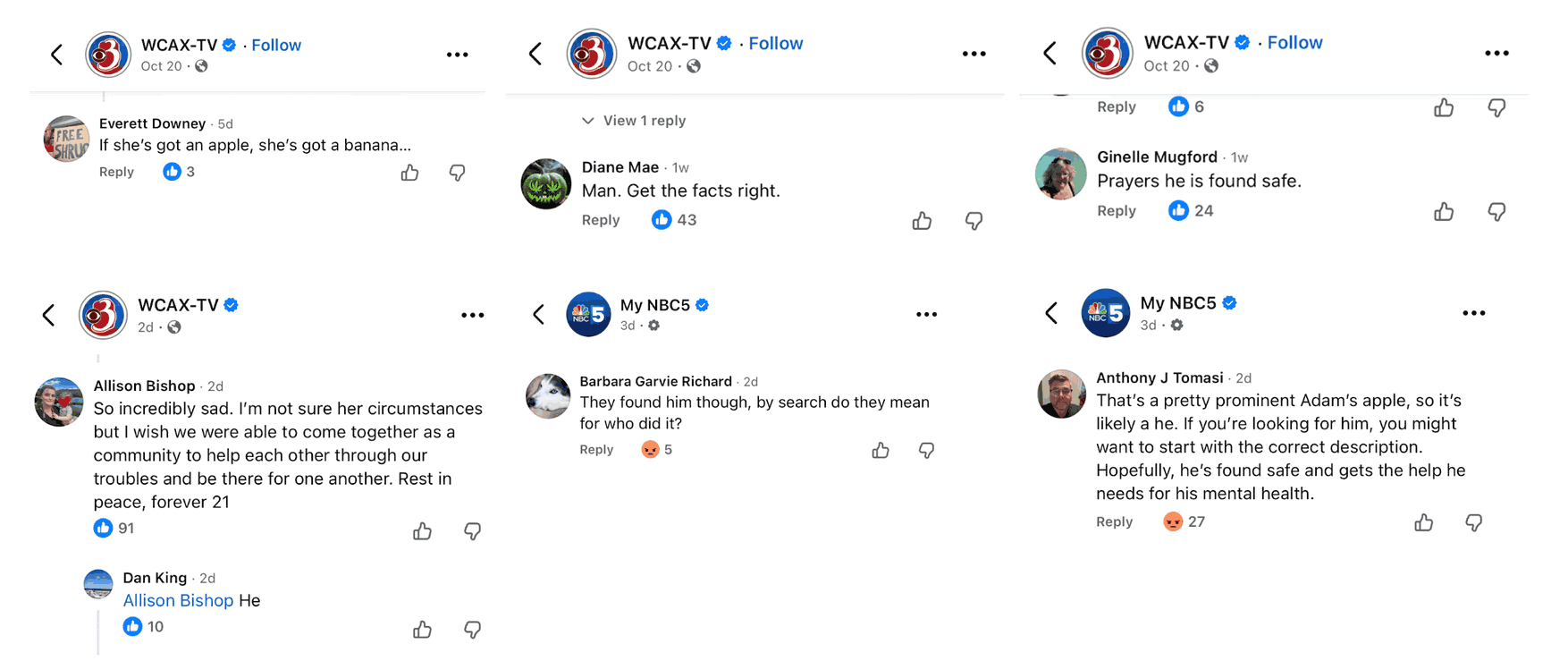Open Everett Downey's profile picture
1568x661 pixels.
coord(66,140)
